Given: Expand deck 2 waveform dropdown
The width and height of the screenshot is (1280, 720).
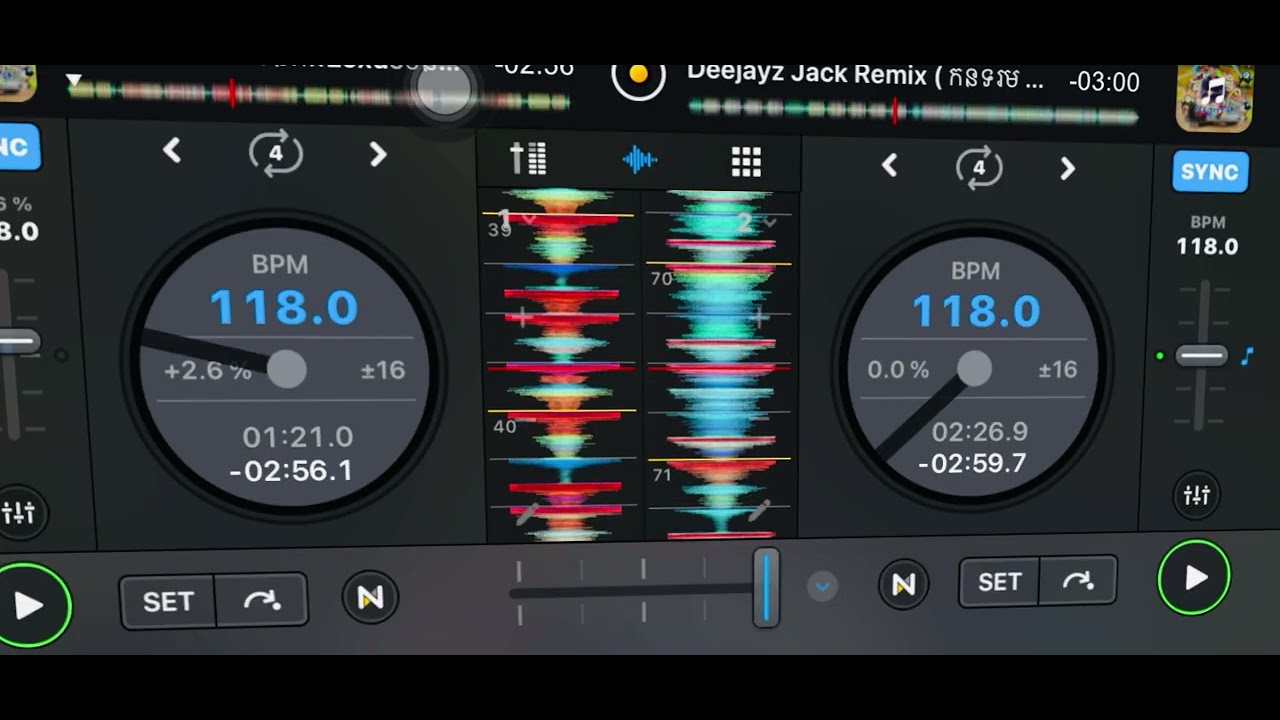Looking at the screenshot, I should coord(770,223).
